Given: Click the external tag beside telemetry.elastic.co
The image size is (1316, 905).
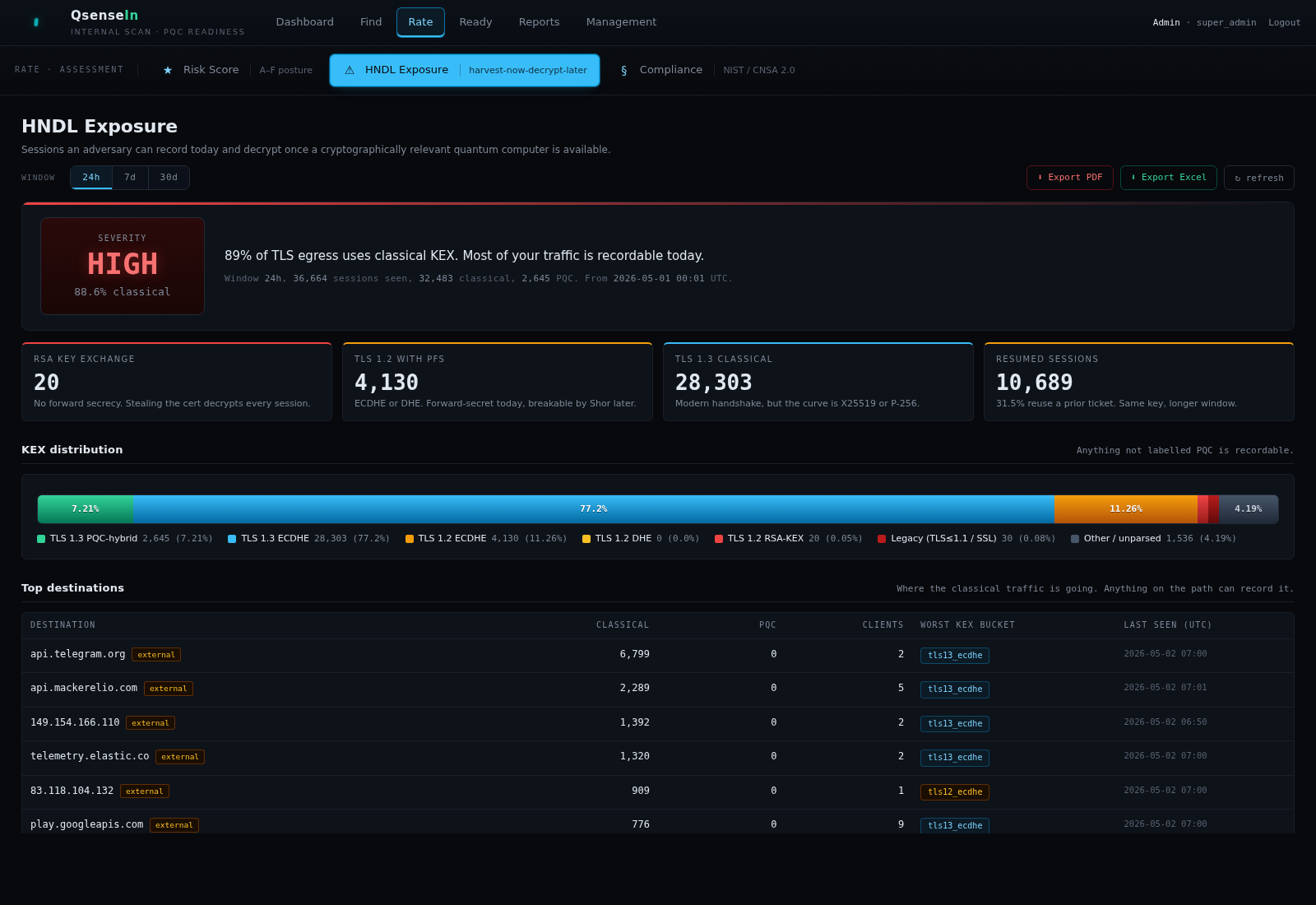Looking at the screenshot, I should click(x=180, y=757).
